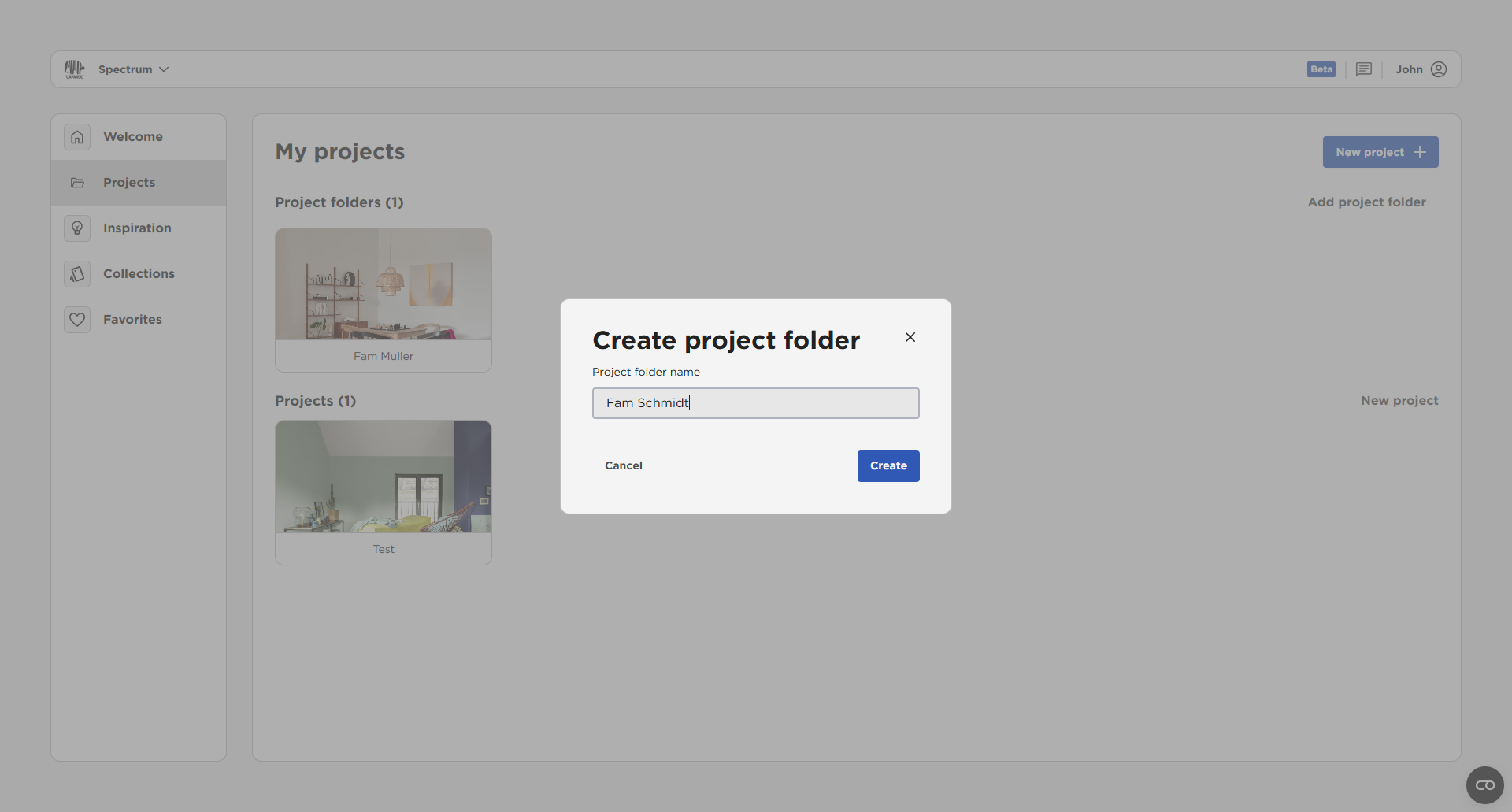Click the Projects folder icon
This screenshot has width=1512, height=812.
tap(76, 182)
